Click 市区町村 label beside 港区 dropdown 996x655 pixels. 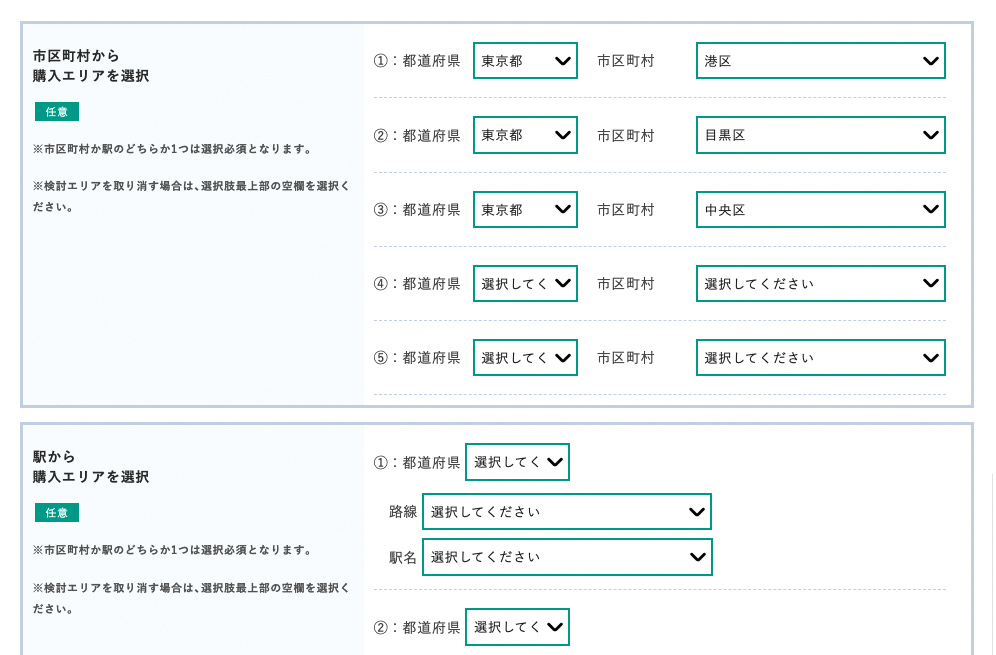click(x=626, y=61)
